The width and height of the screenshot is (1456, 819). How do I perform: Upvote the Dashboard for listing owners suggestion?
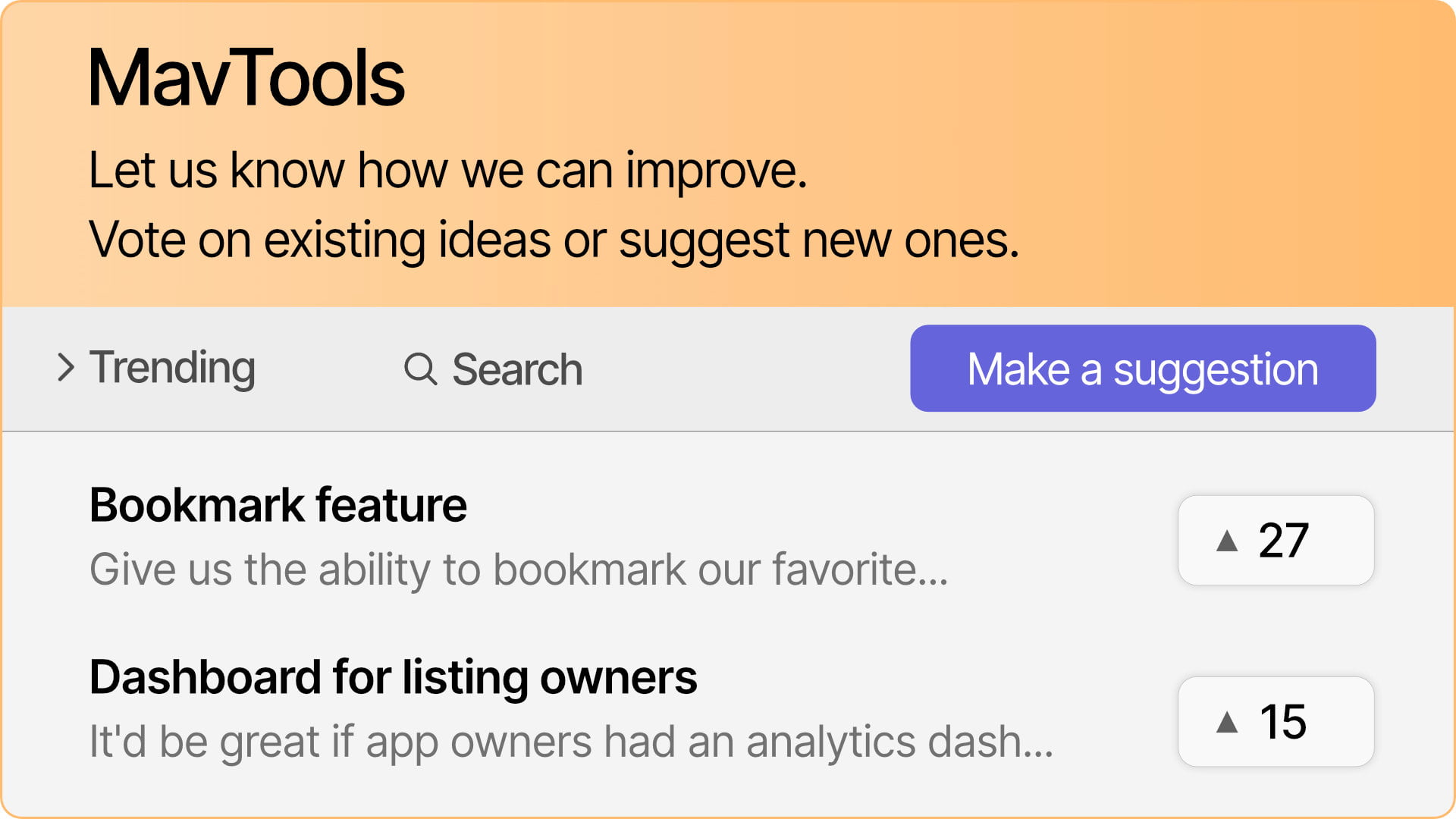(x=1275, y=720)
